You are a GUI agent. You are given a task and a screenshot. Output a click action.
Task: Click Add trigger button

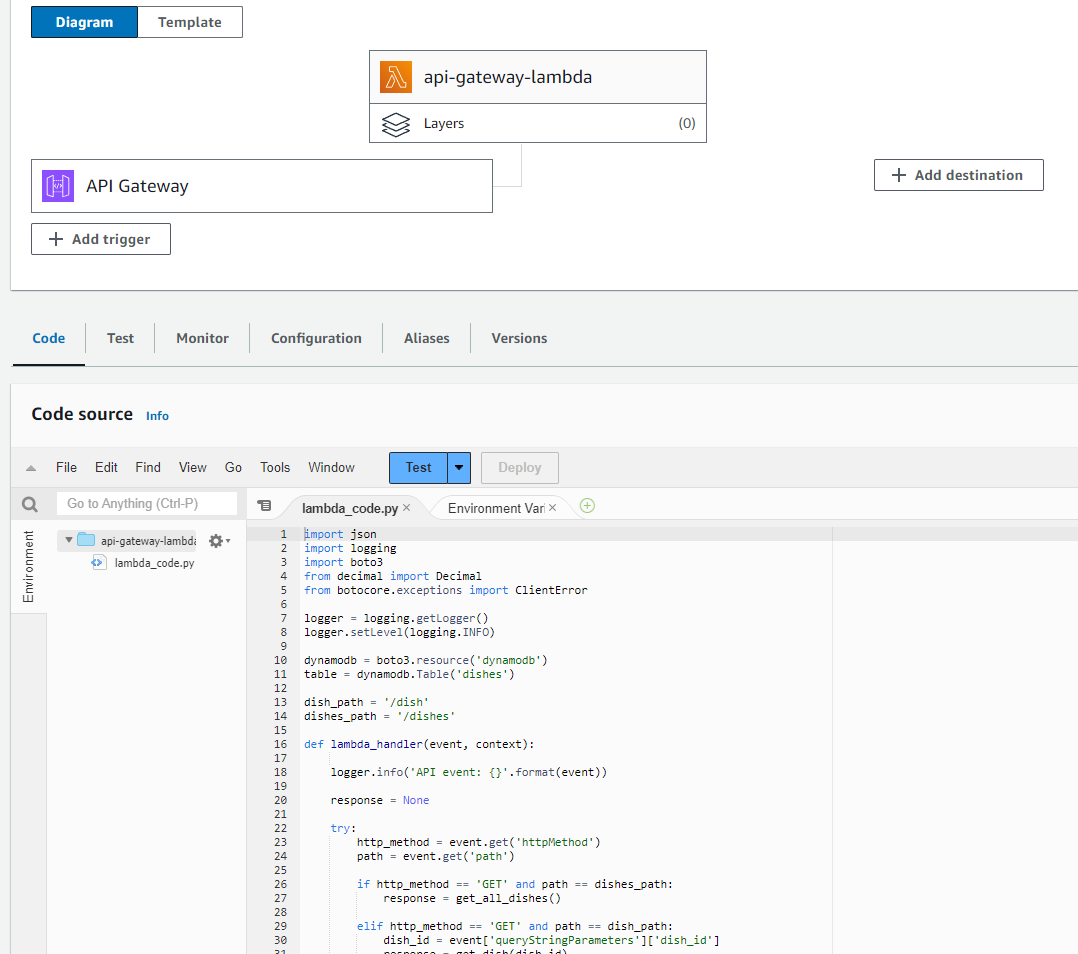click(101, 239)
